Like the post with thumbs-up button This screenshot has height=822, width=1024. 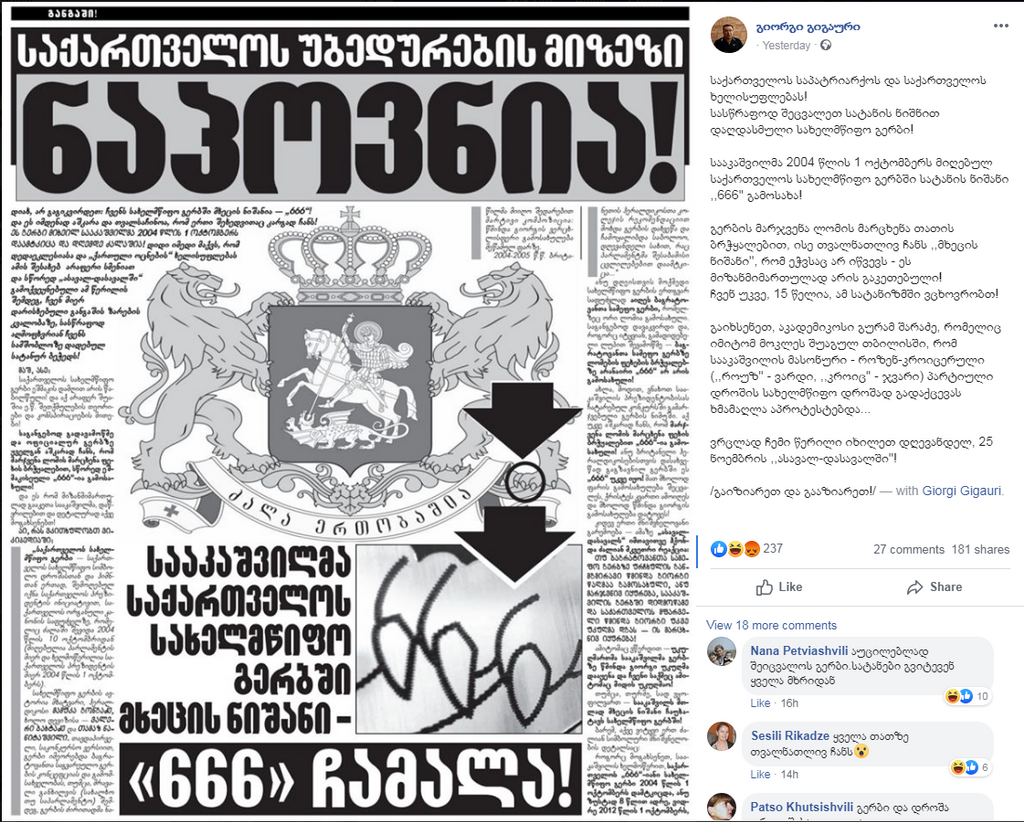(778, 587)
